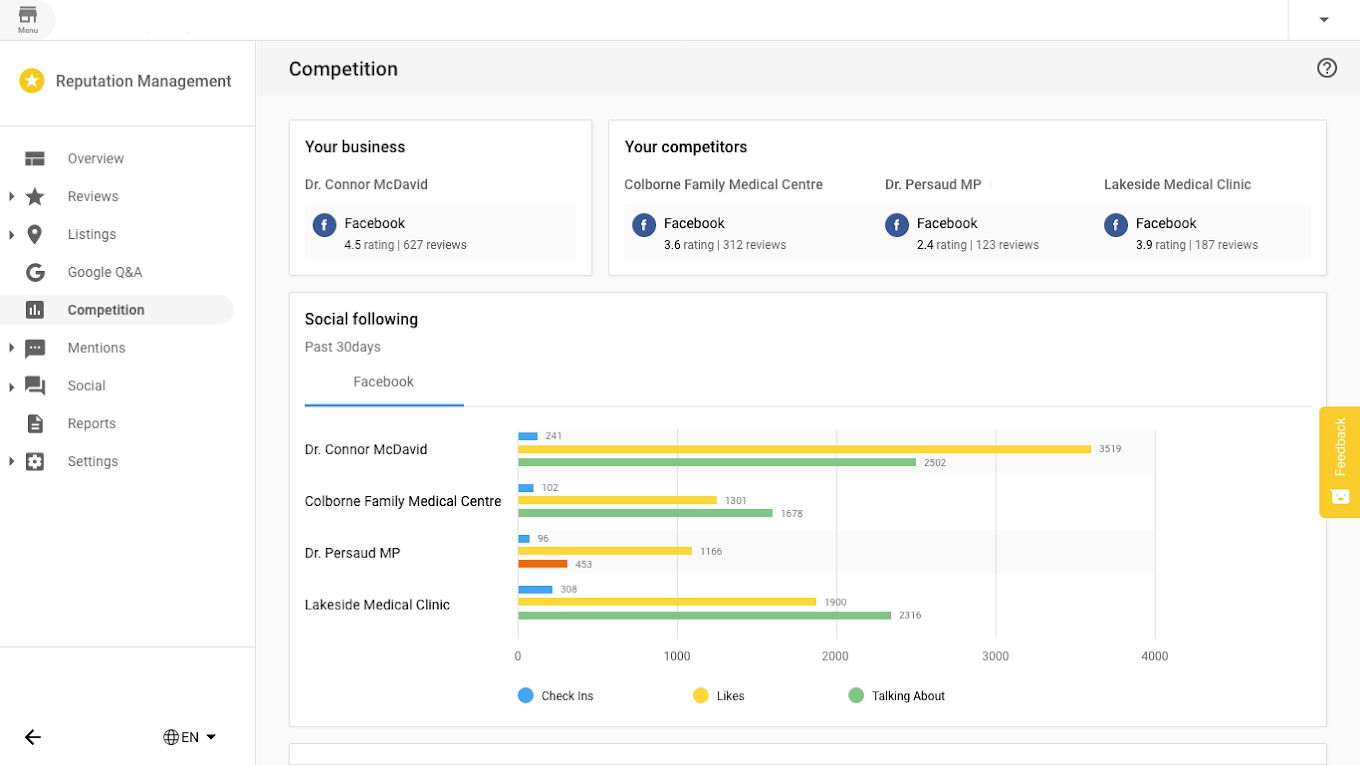Click the back arrow in sidebar footer
Screen dimensions: 1360x765
coord(33,737)
